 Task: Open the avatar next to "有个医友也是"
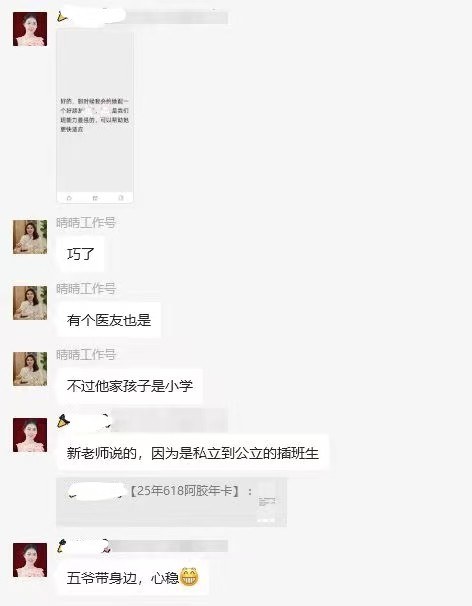(30, 303)
